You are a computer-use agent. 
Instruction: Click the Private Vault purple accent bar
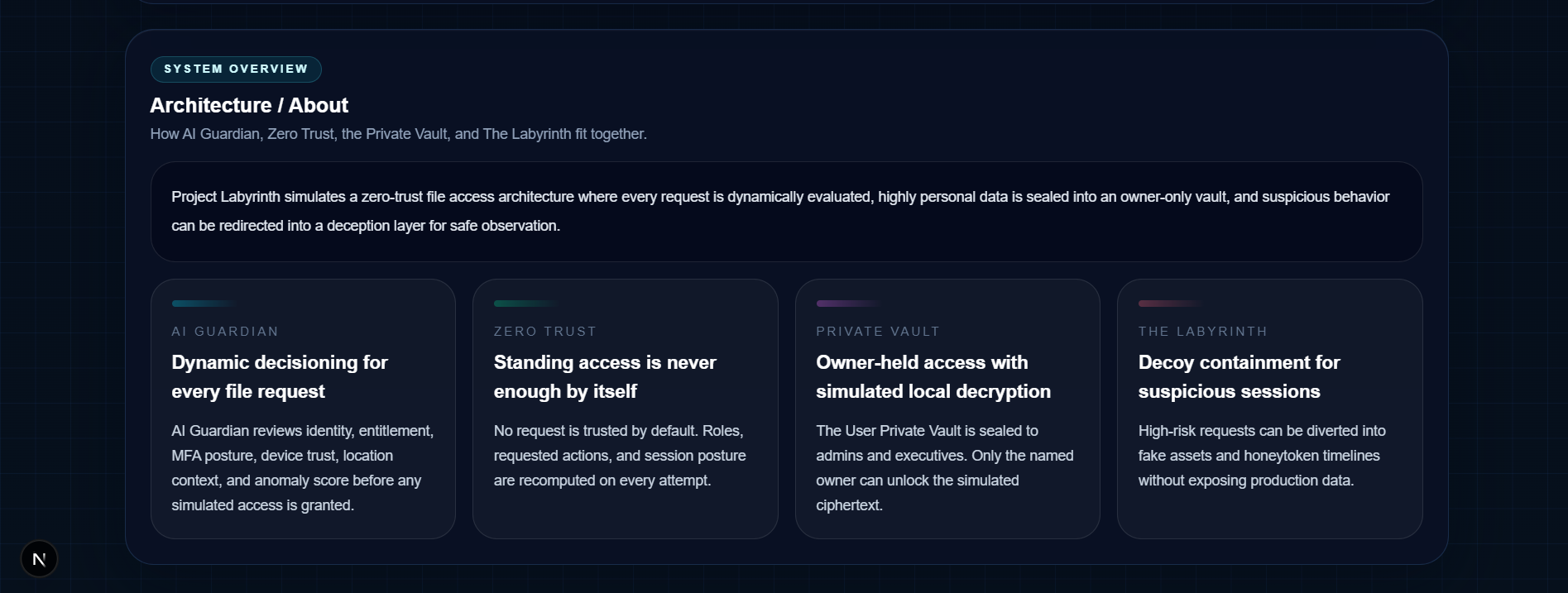847,304
